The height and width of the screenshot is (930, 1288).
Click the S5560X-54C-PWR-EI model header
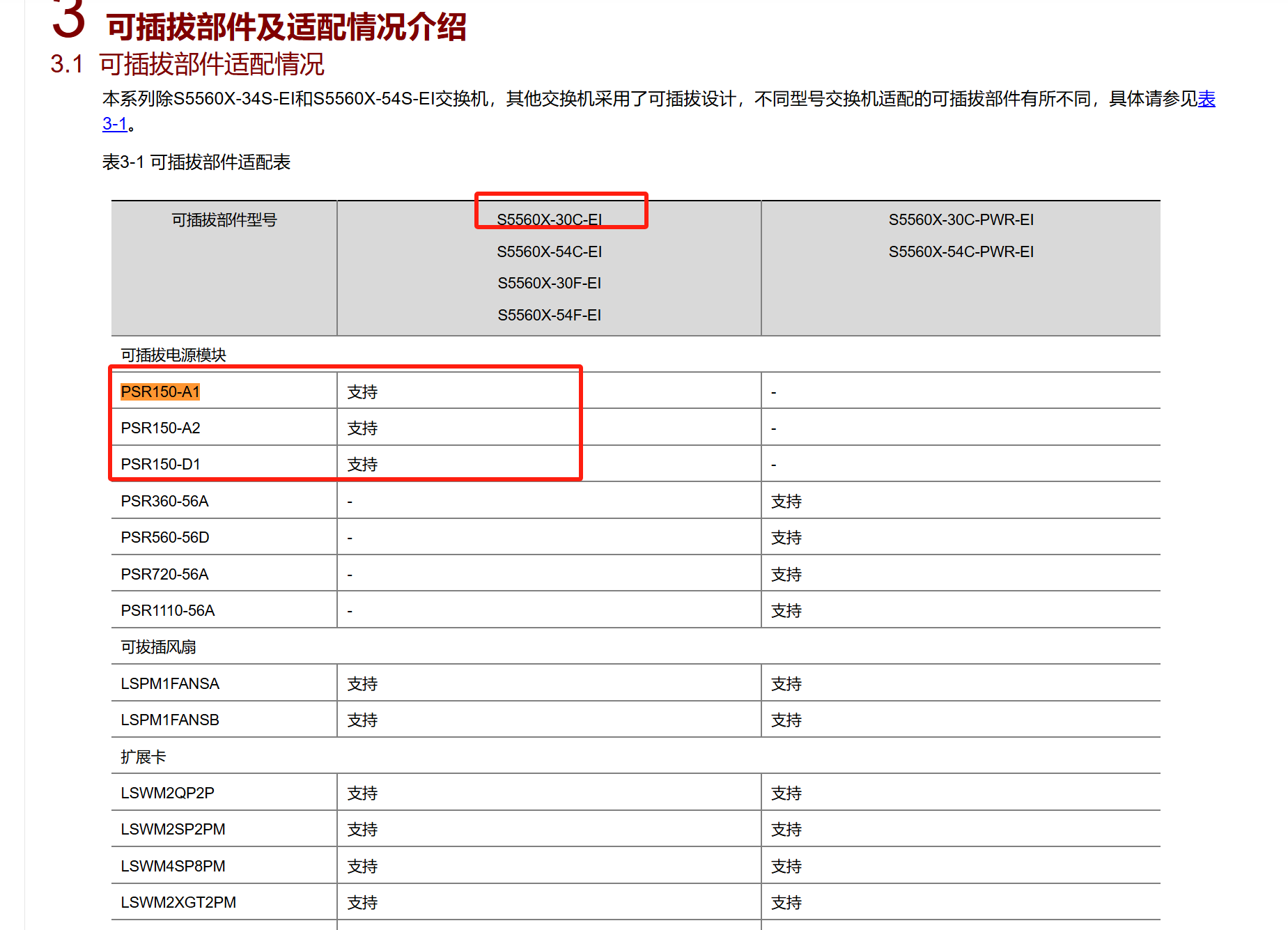coord(961,251)
